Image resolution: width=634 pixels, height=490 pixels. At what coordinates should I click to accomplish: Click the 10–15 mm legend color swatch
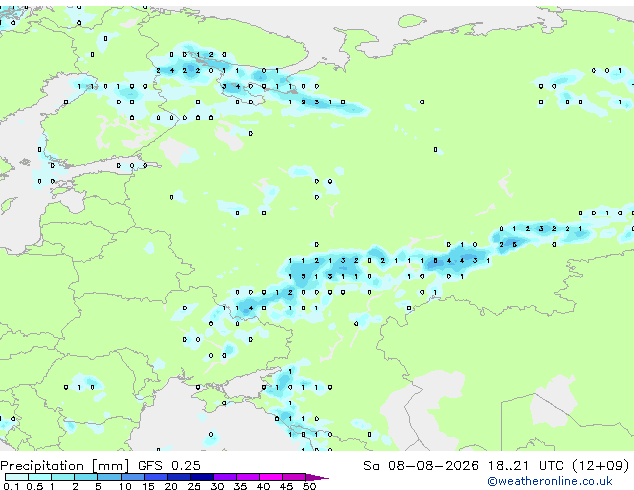click(x=133, y=477)
